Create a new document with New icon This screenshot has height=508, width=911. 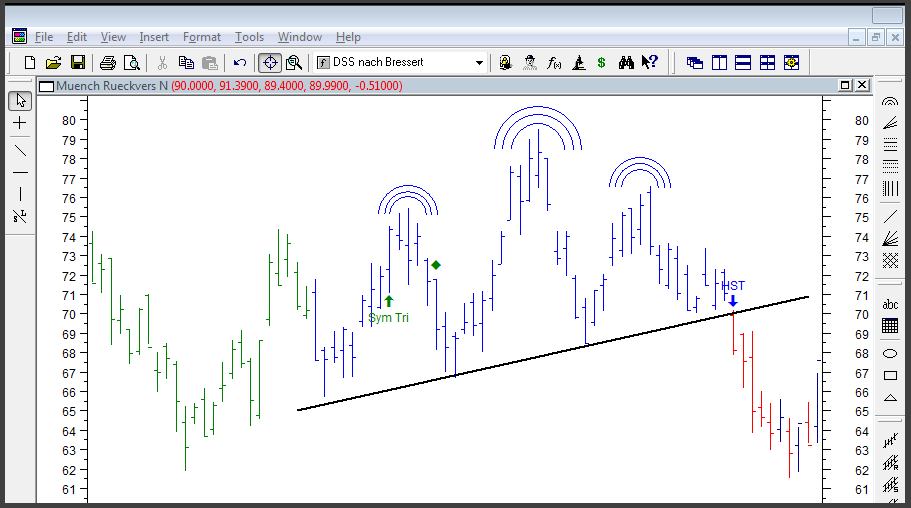[30, 63]
